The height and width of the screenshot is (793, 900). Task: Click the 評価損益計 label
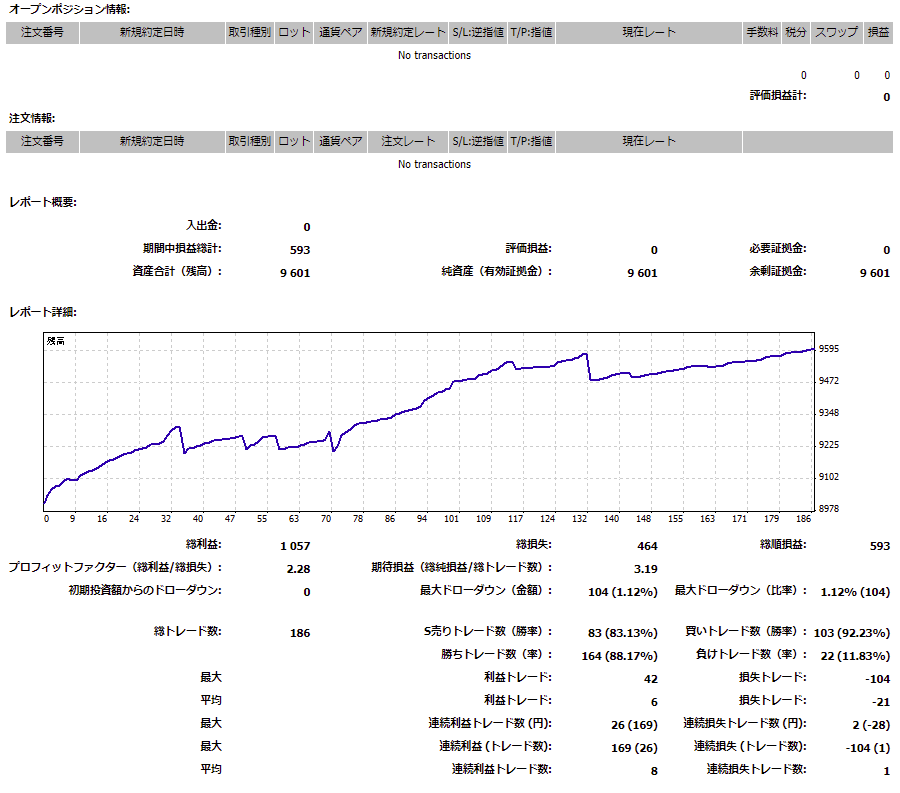[777, 96]
